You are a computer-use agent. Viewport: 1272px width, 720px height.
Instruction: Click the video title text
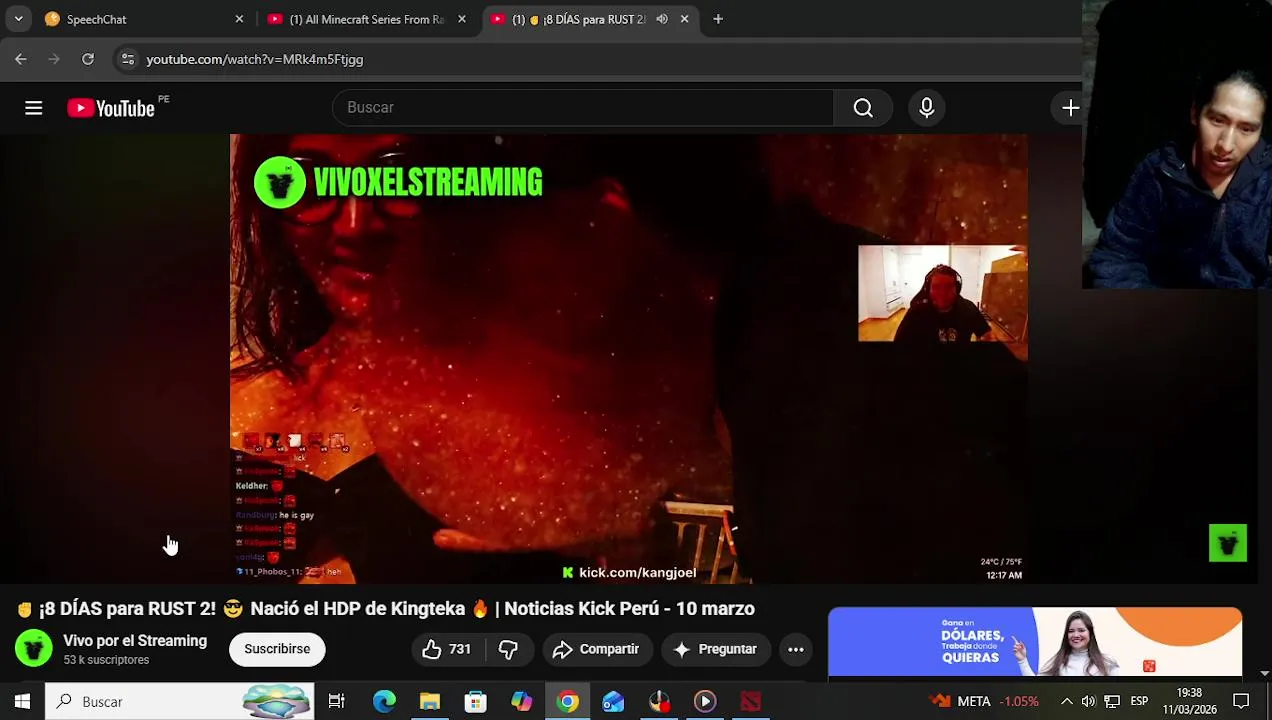click(386, 609)
